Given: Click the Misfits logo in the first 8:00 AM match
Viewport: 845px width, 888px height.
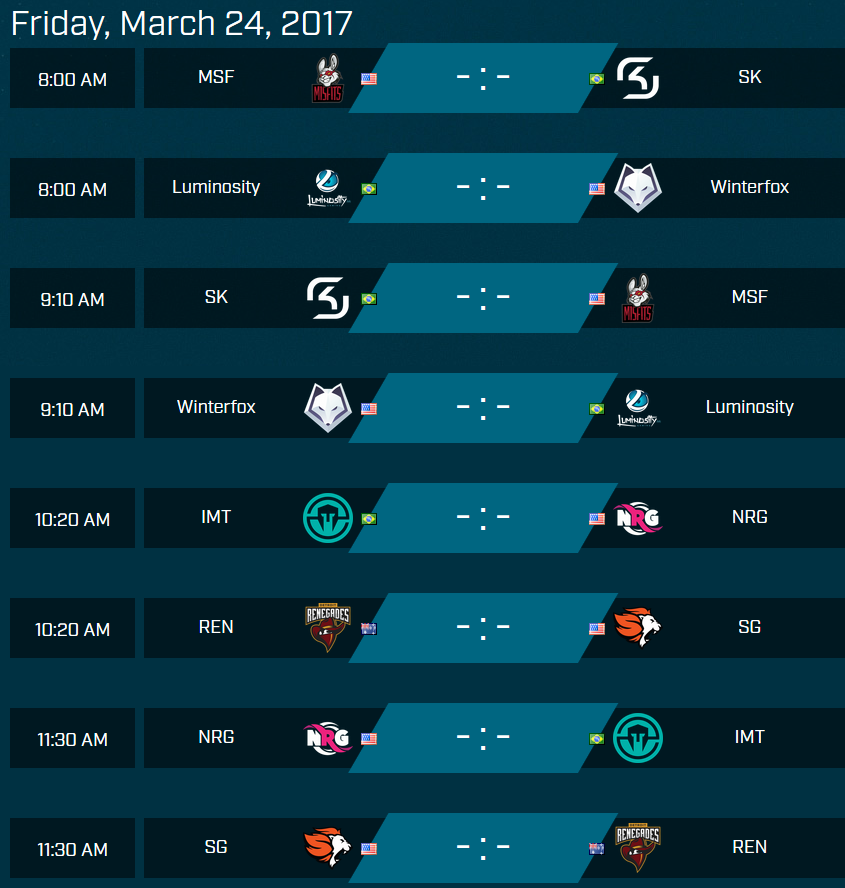Looking at the screenshot, I should coord(328,78).
